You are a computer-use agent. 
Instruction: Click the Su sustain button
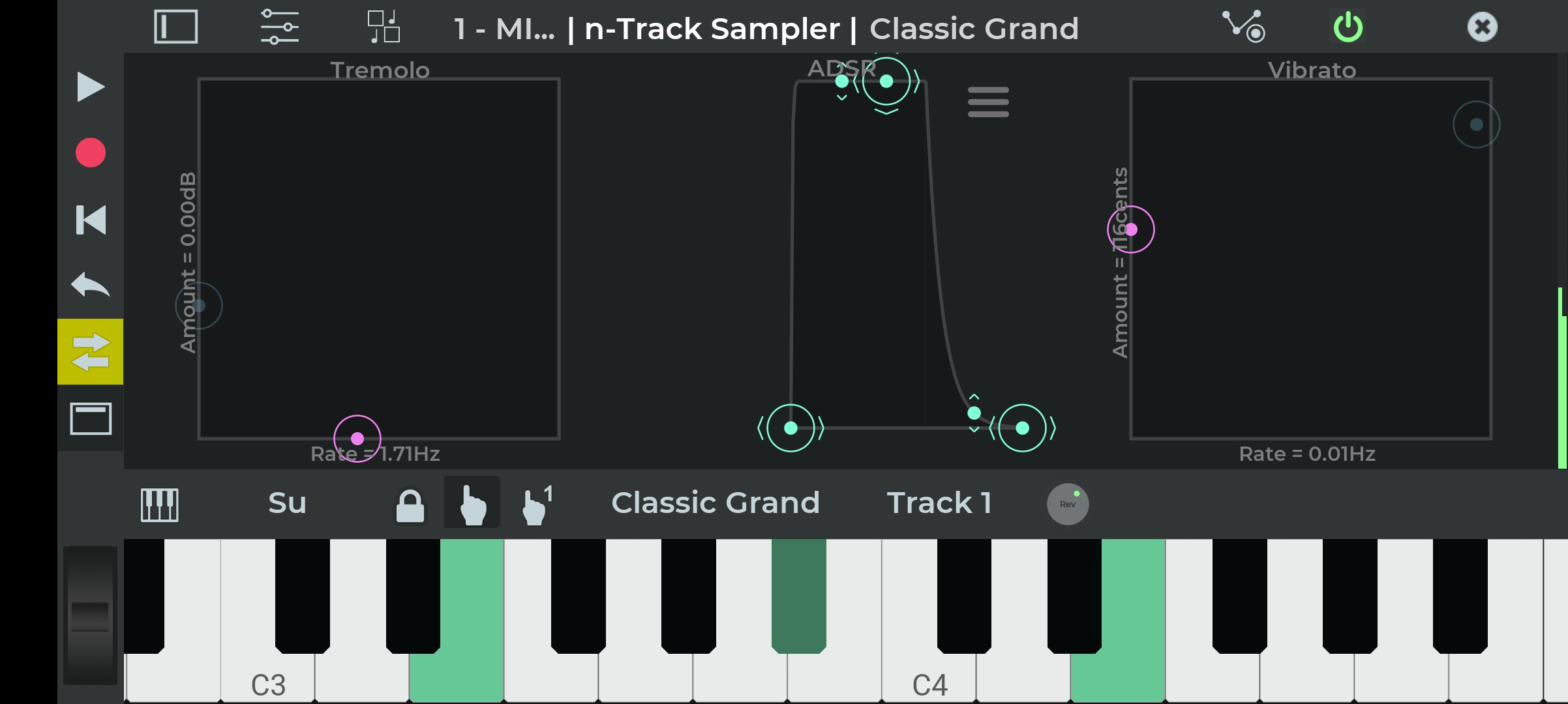287,503
